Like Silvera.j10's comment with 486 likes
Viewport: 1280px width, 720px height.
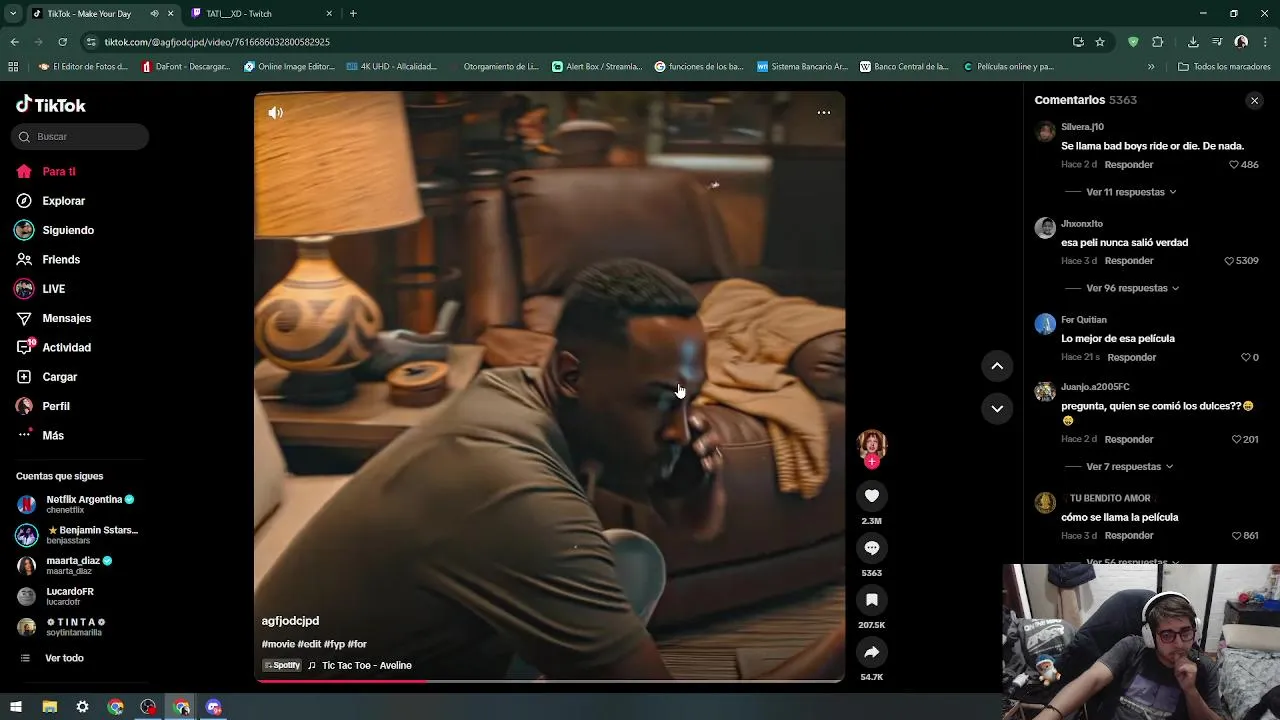[1234, 164]
